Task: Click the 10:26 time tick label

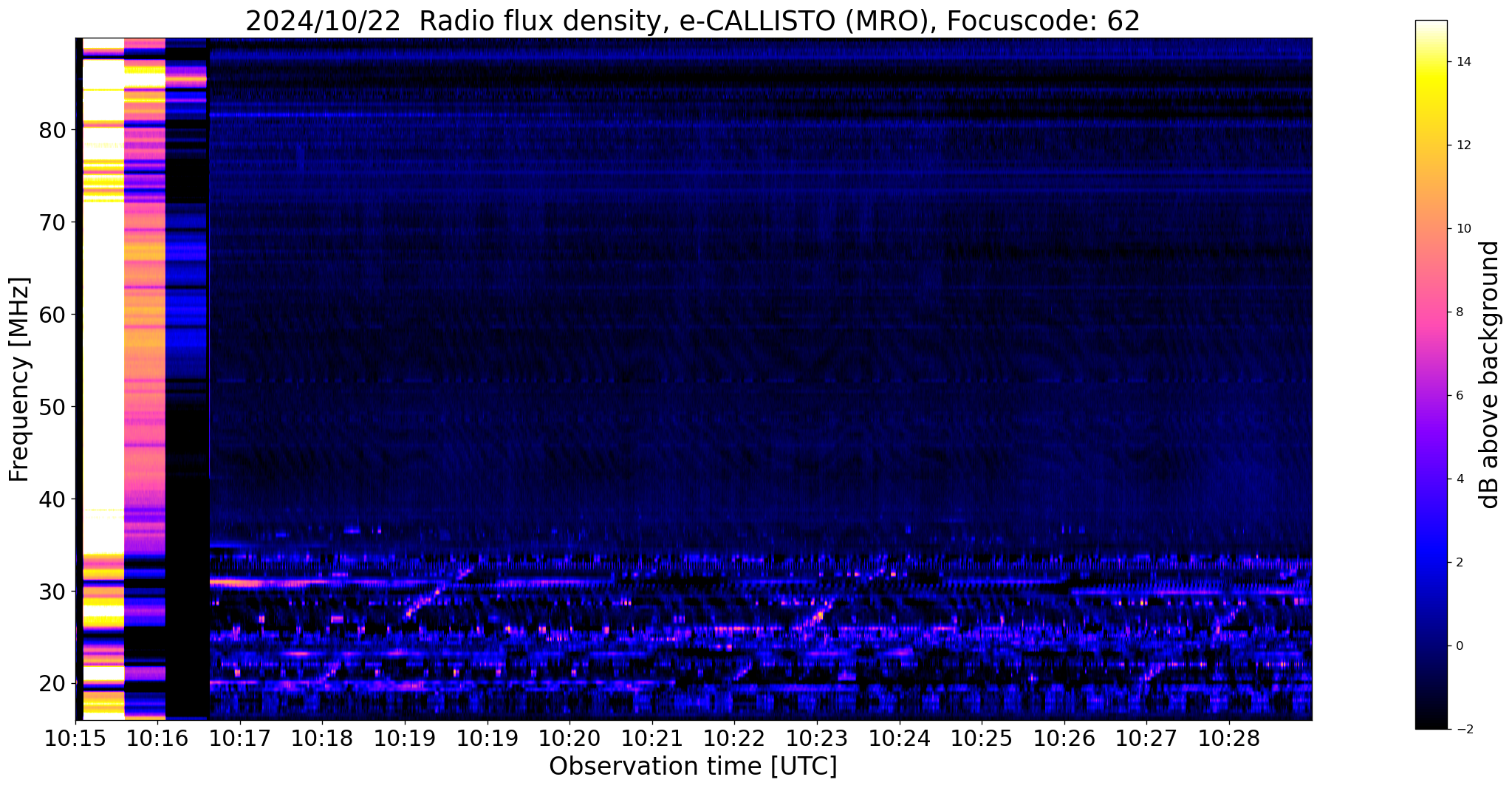Action: tap(1064, 739)
